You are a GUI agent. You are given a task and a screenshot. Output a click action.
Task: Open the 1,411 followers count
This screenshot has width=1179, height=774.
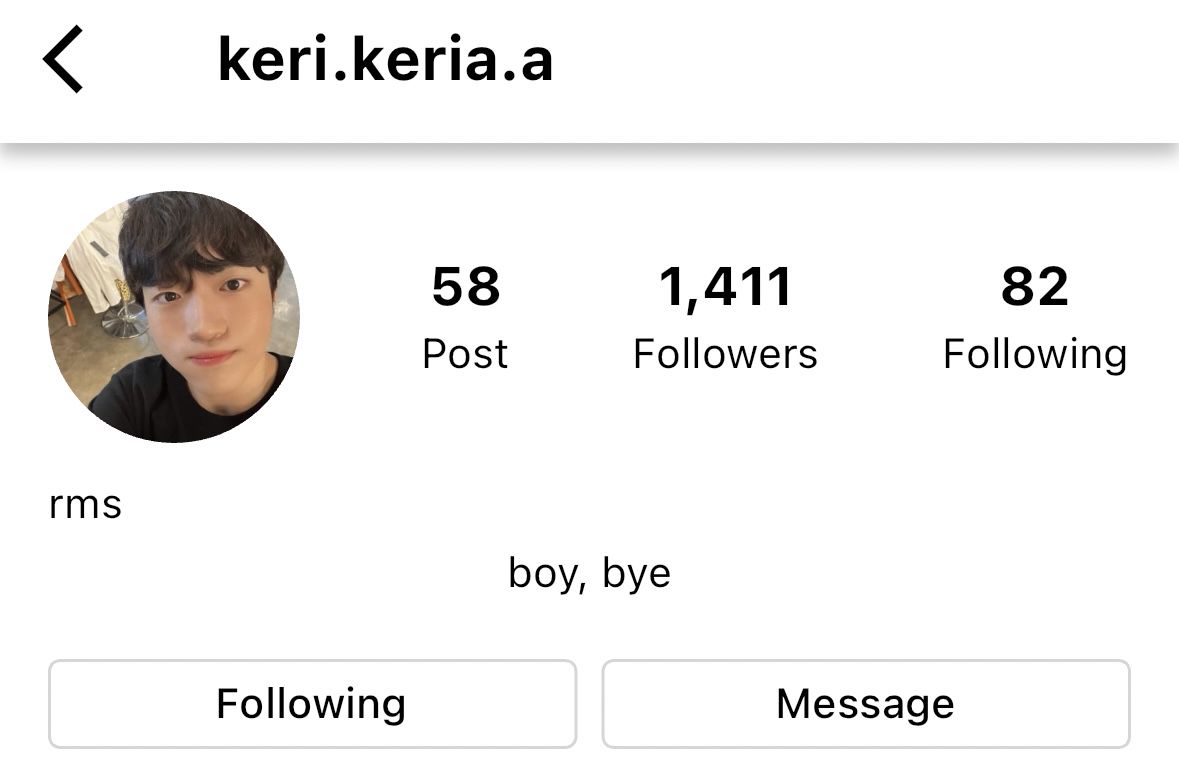[725, 287]
